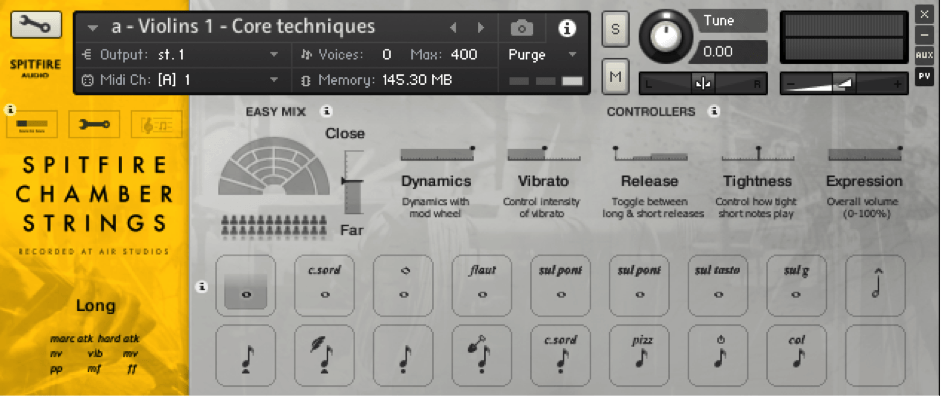Viewport: 941px width, 396px height.
Task: Select the sul g articulation
Action: (797, 286)
